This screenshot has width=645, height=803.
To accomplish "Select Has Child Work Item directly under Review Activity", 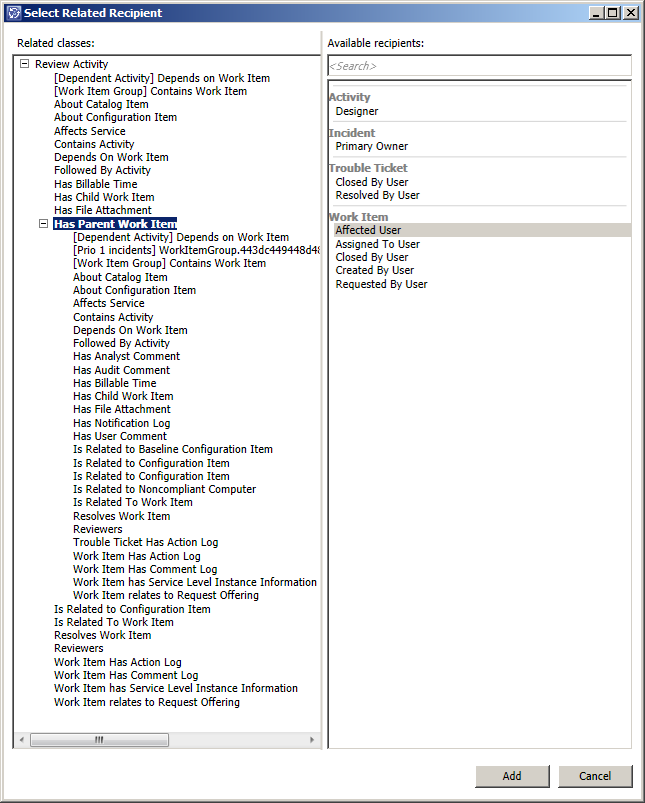I will (104, 197).
